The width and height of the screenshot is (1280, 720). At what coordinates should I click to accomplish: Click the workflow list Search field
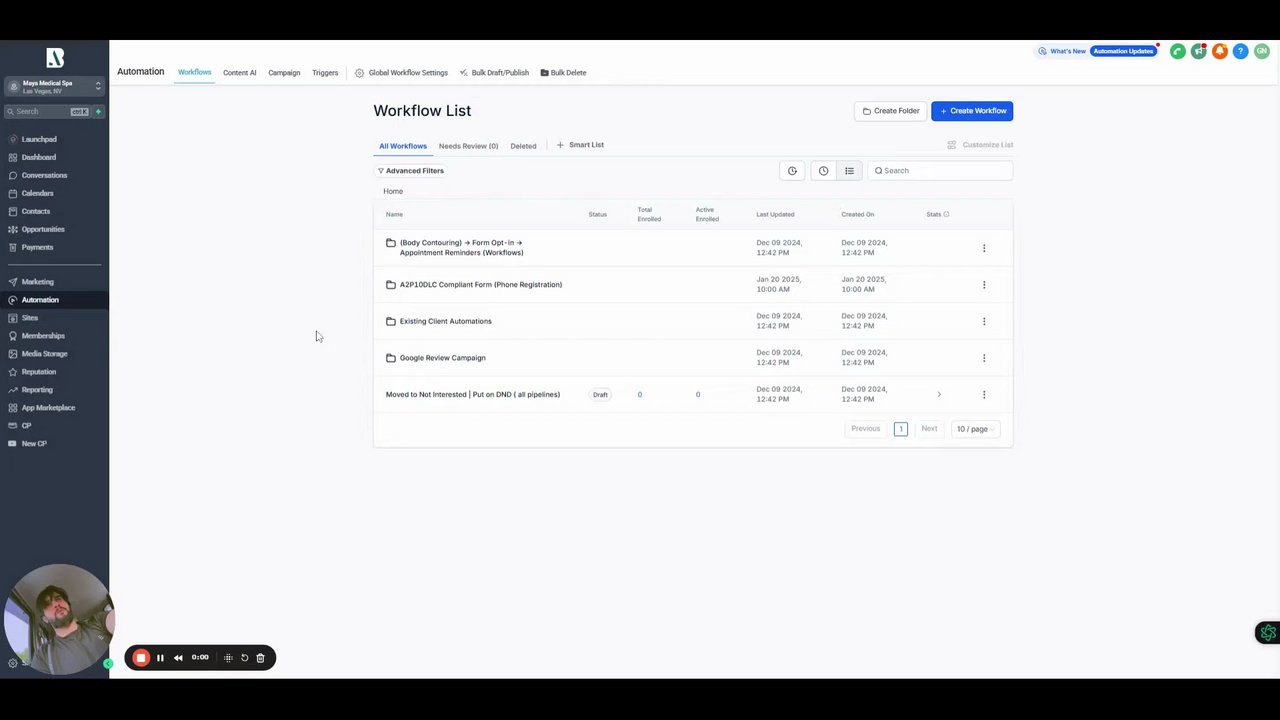[940, 171]
